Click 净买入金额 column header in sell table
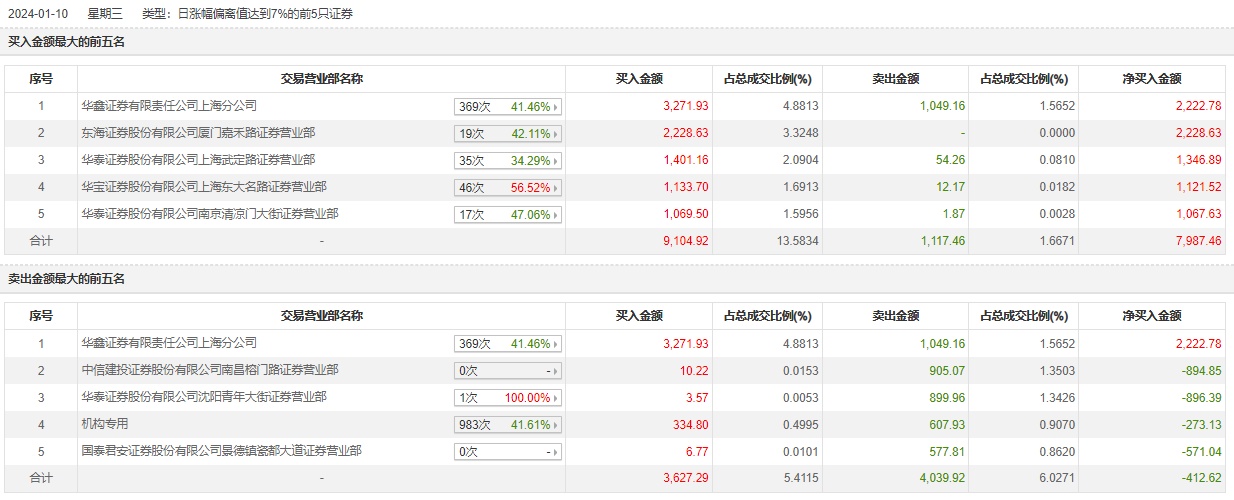1234x500 pixels. click(1151, 316)
